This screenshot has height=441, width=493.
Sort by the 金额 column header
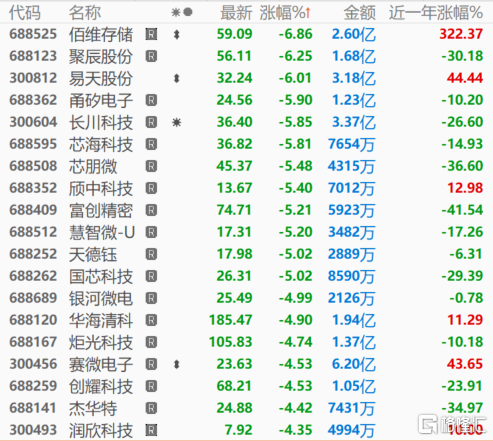coord(360,13)
